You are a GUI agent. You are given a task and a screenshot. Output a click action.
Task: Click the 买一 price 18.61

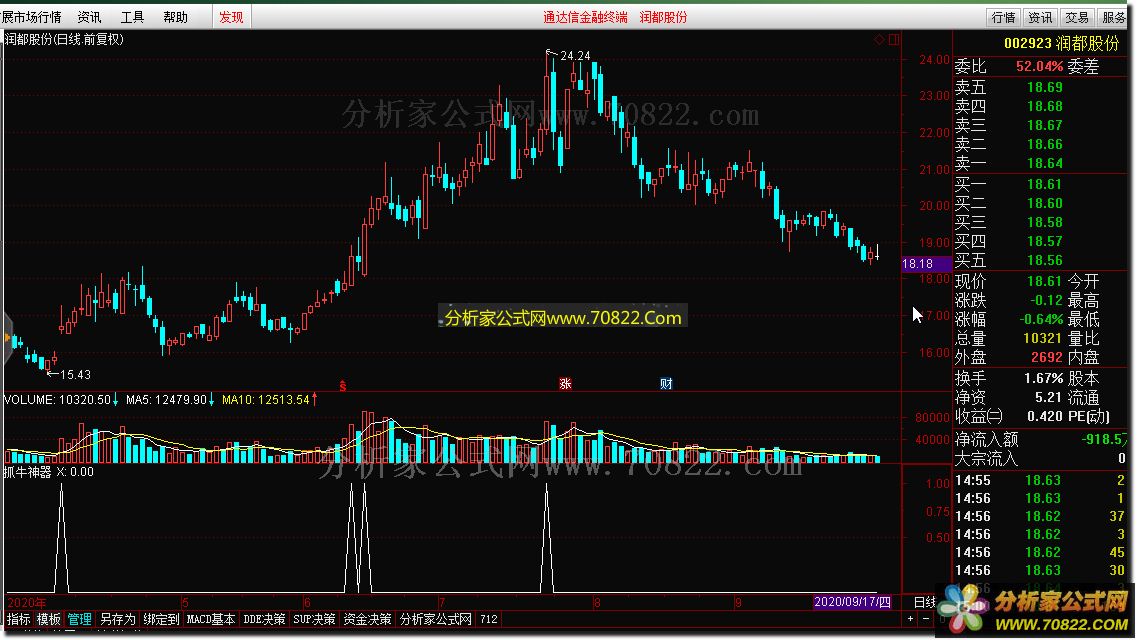pyautogui.click(x=1044, y=184)
